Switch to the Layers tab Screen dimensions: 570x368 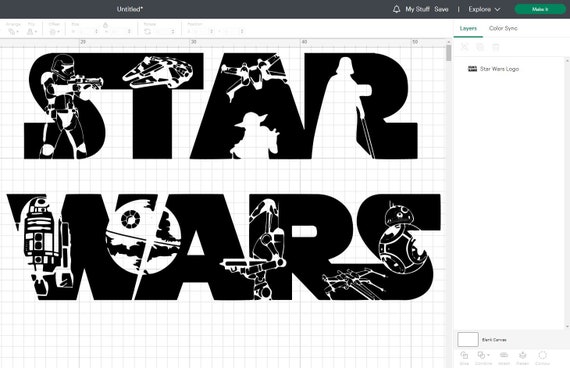pyautogui.click(x=468, y=28)
